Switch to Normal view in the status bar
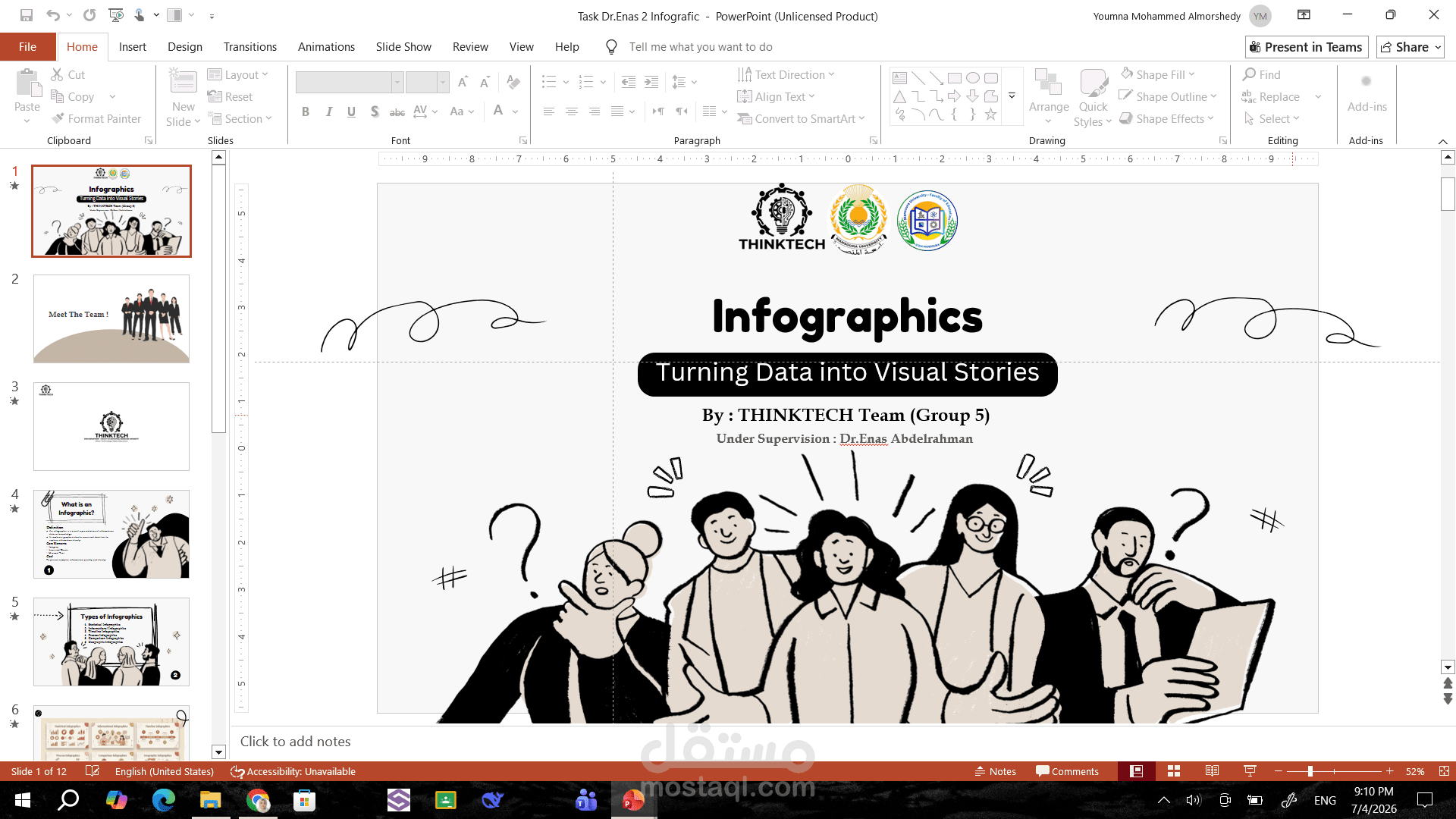This screenshot has width=1456, height=819. pos(1136,771)
